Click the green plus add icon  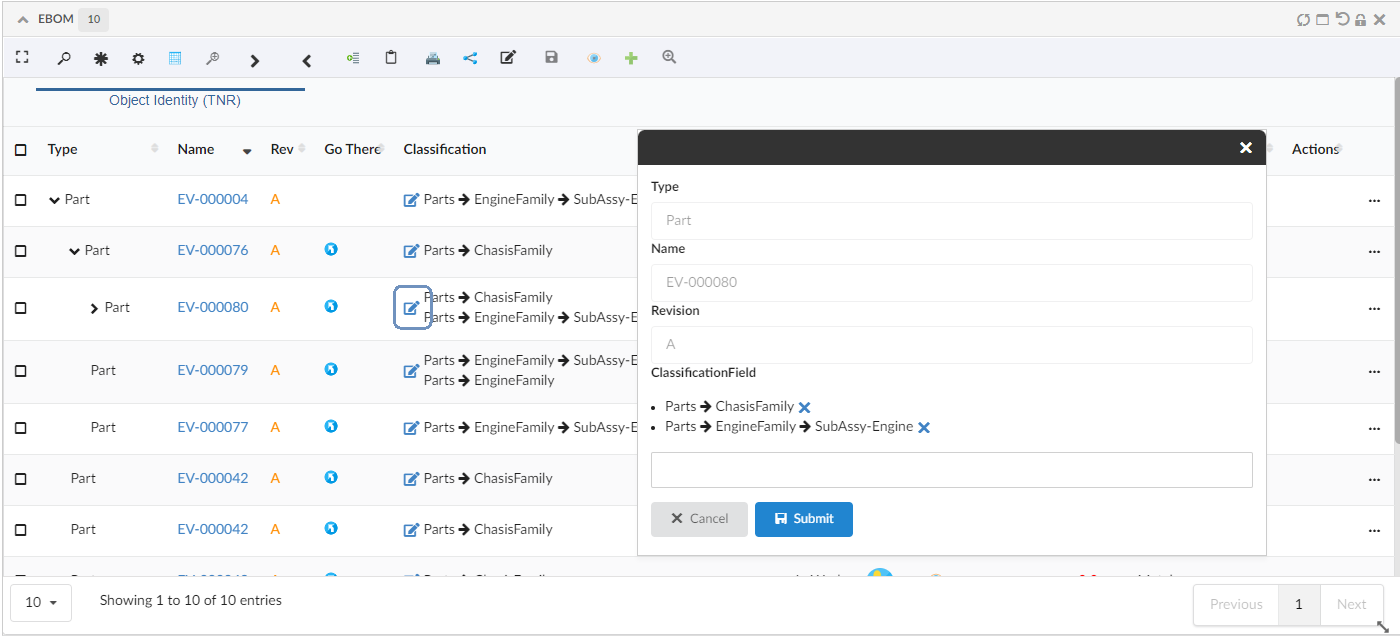(631, 59)
